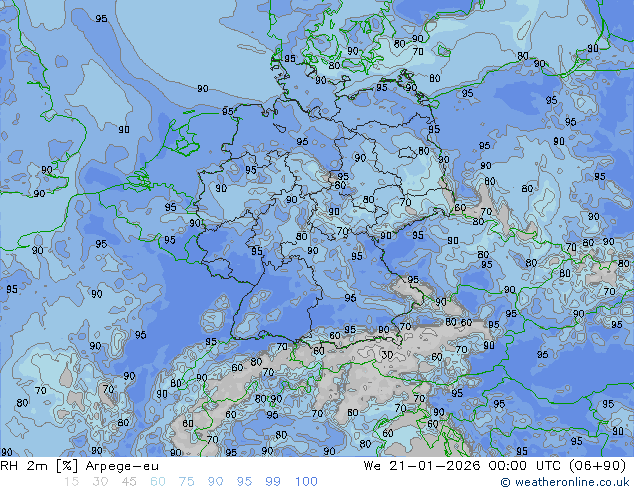
Task: Select the legend value 90 in the color scale
Action: click(x=215, y=482)
